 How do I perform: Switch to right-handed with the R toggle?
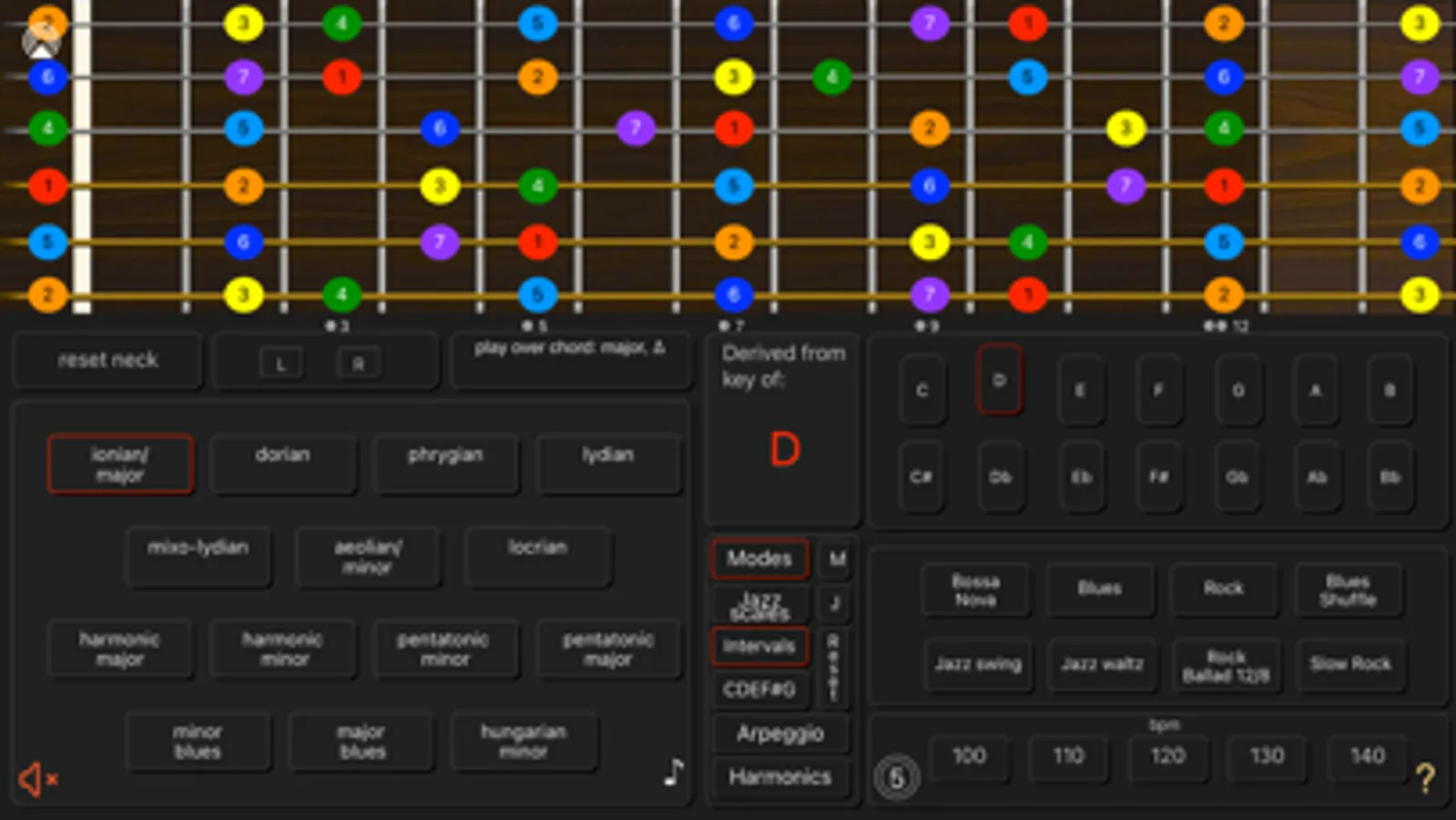tap(358, 364)
